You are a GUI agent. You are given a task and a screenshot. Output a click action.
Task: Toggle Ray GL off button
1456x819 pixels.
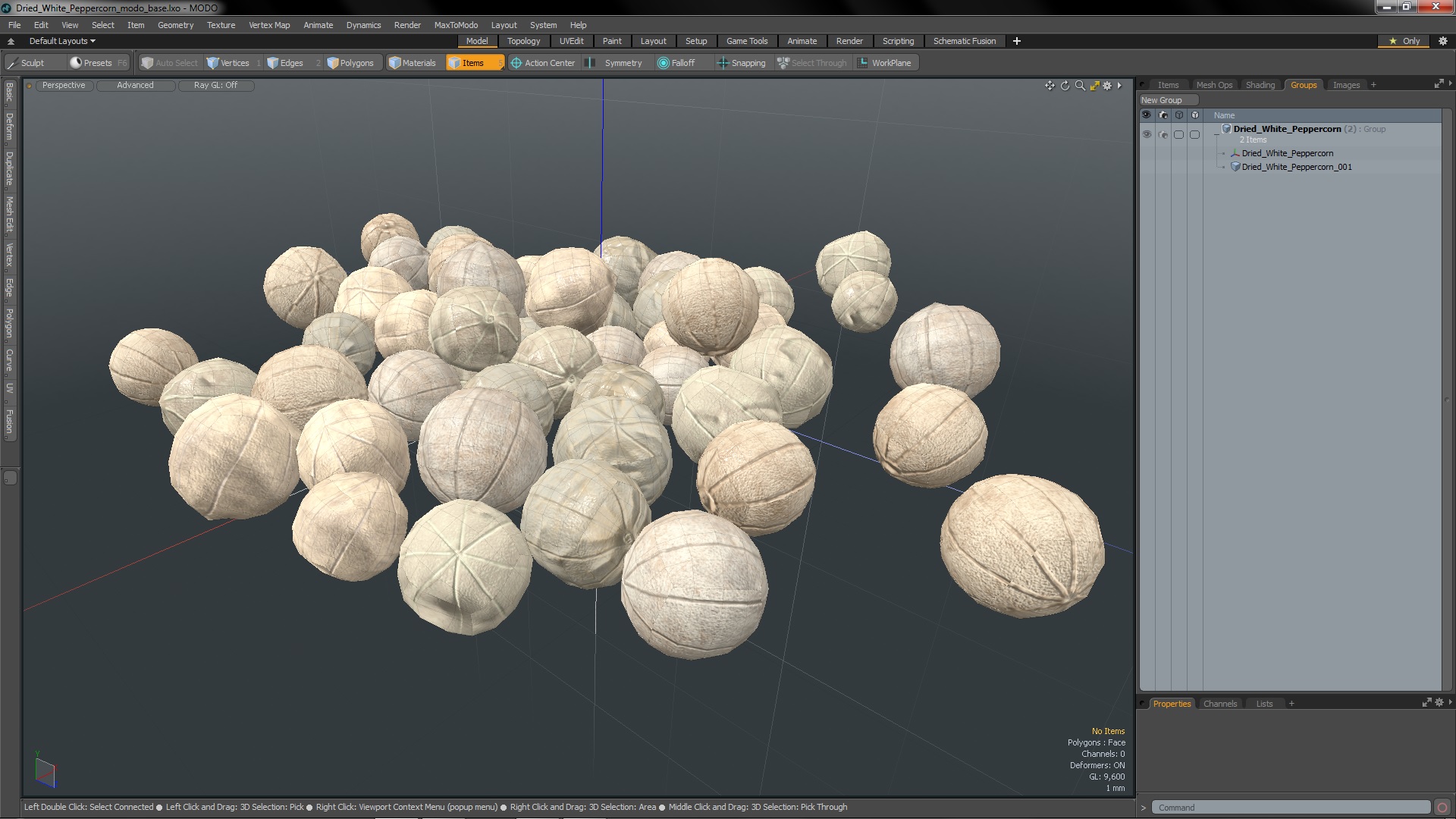click(215, 84)
